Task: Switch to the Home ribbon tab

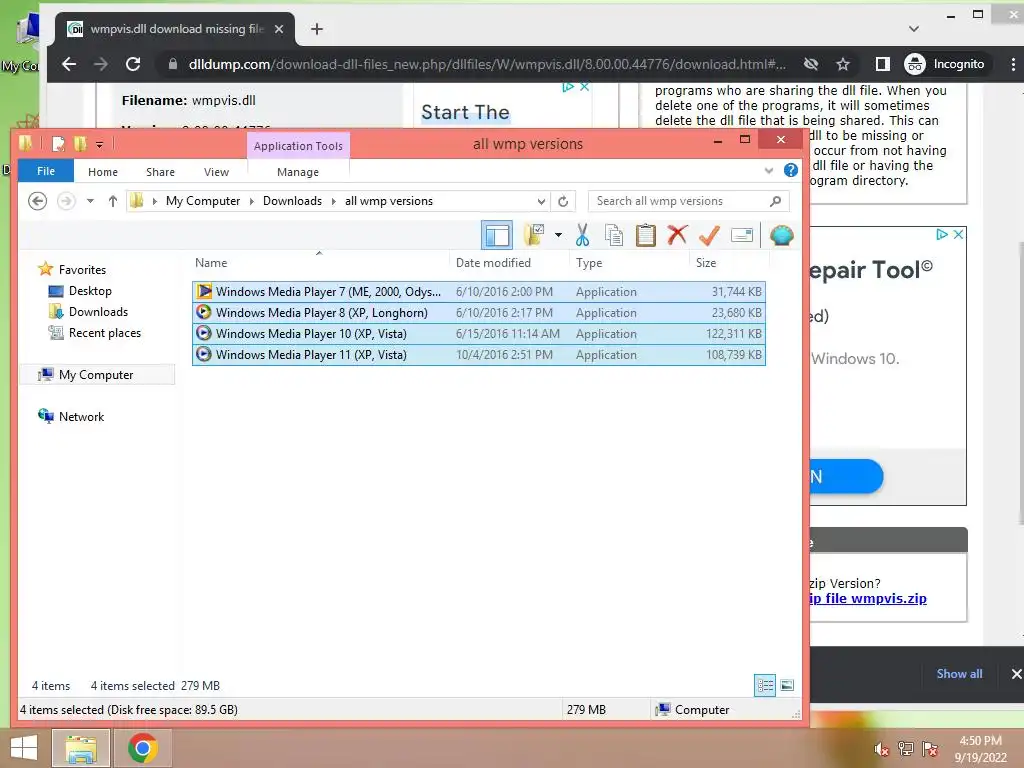Action: tap(103, 172)
